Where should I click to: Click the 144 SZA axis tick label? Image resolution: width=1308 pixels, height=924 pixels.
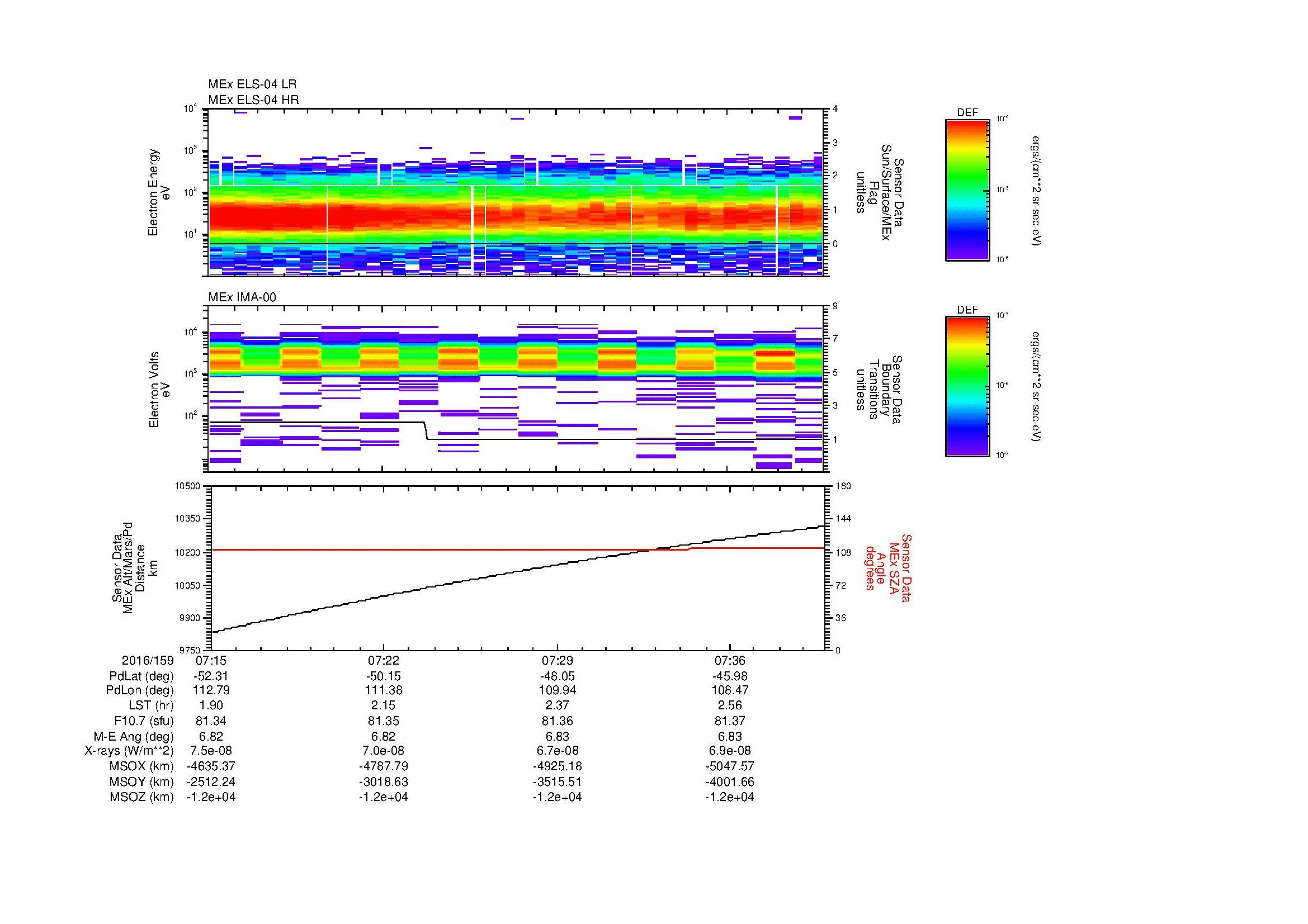[x=842, y=519]
